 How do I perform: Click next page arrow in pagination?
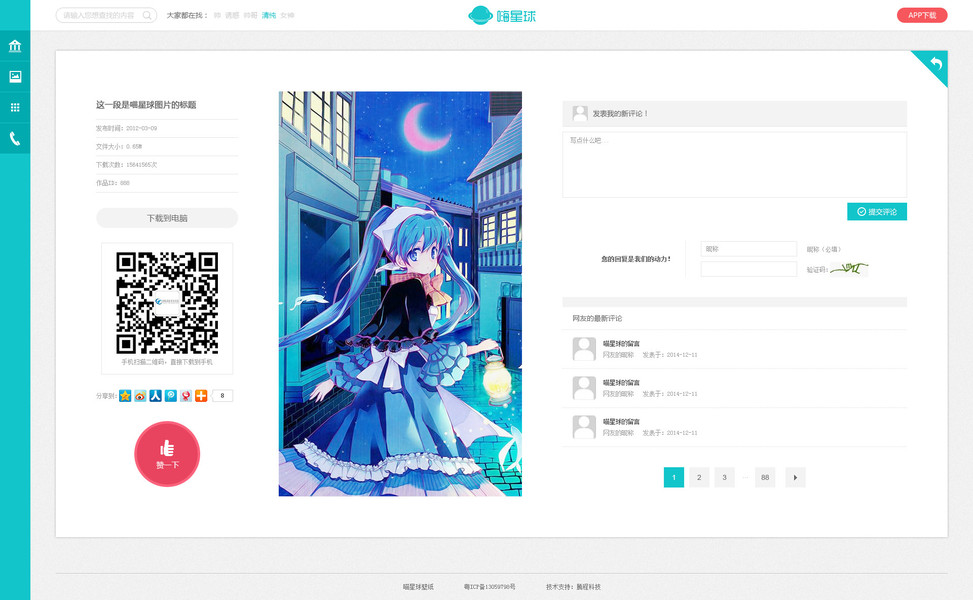pyautogui.click(x=796, y=477)
